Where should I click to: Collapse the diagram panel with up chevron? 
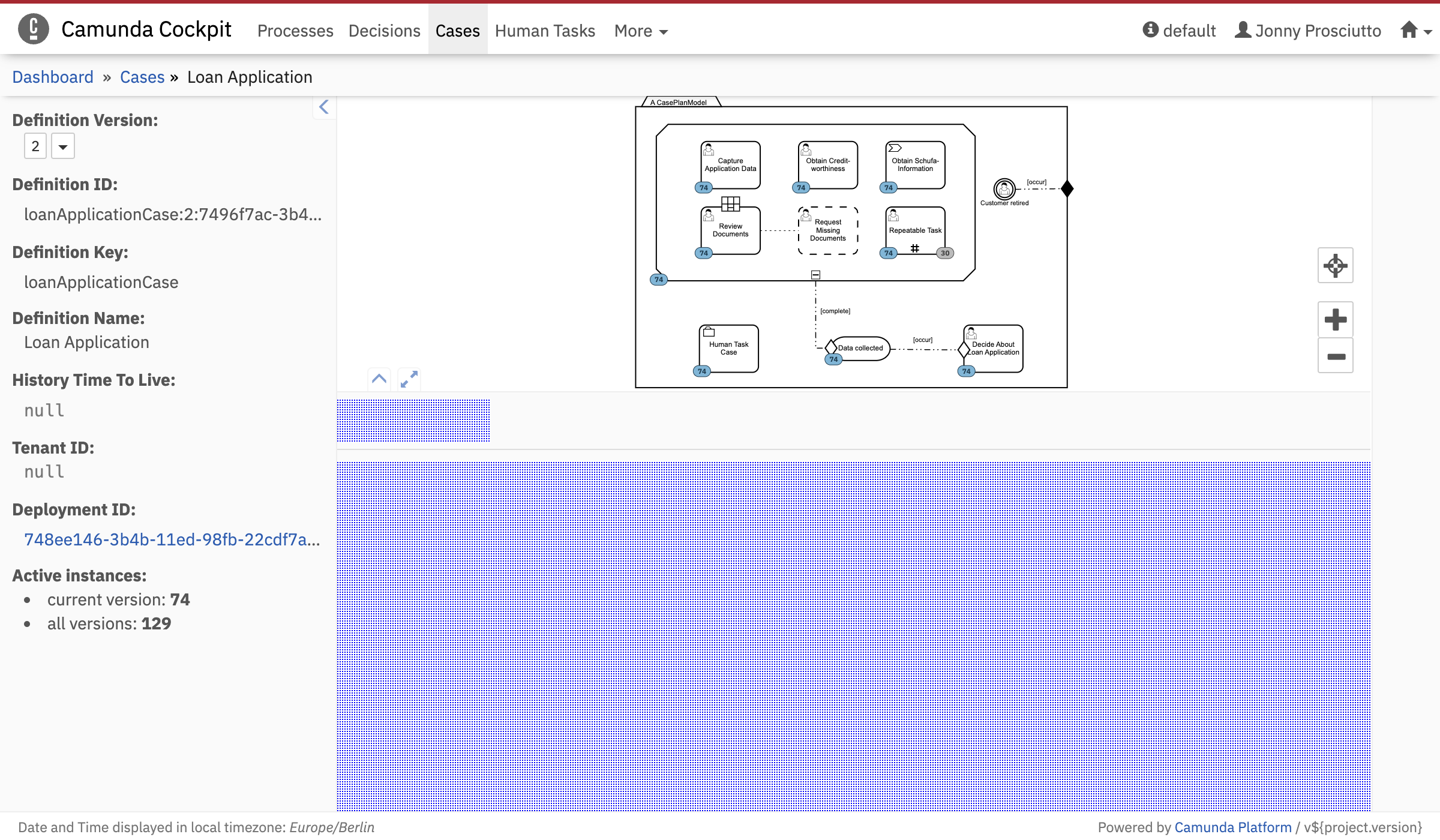tap(379, 379)
